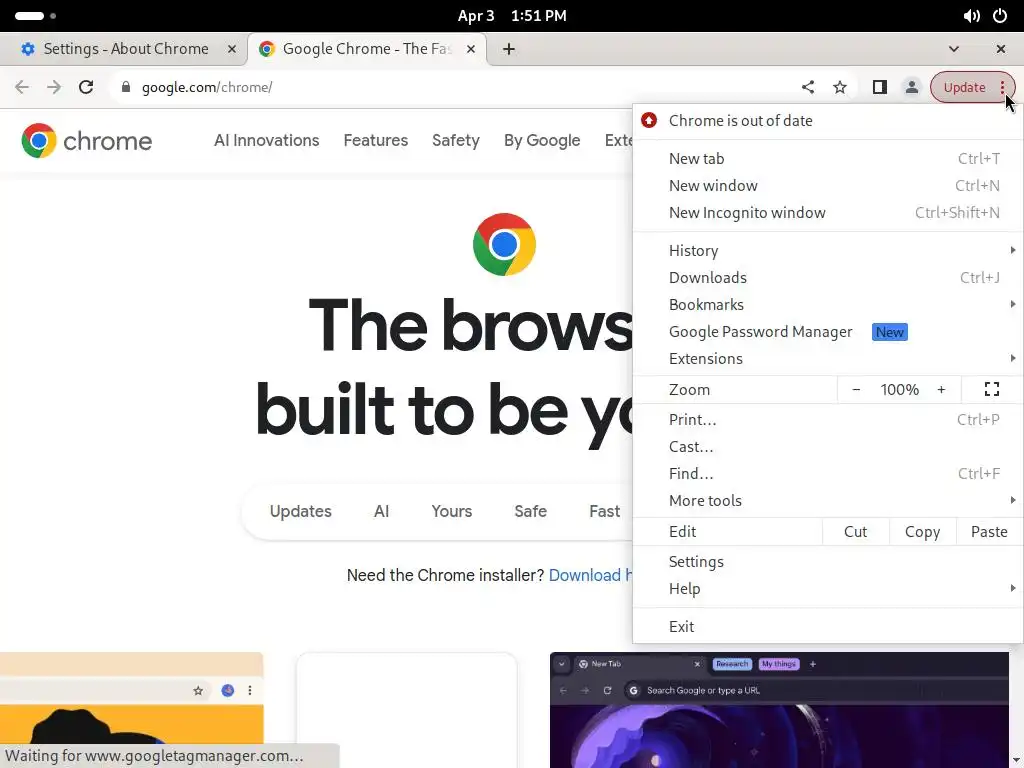Click Copy in Edit row
1024x768 pixels.
pos(922,532)
